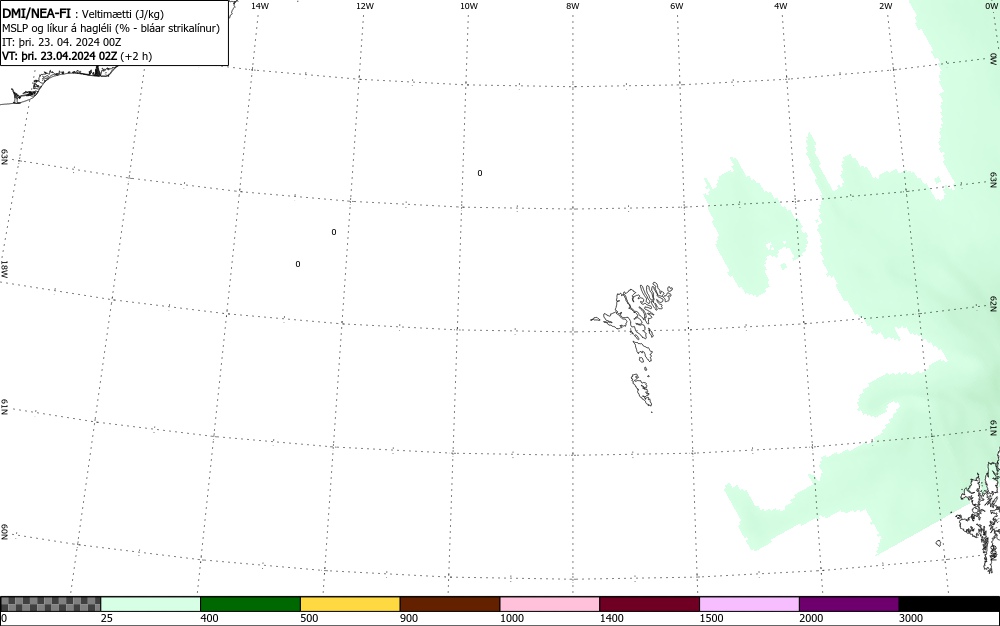Click the checkered 0–25 legend swatch
1000x626 pixels.
pos(50,604)
